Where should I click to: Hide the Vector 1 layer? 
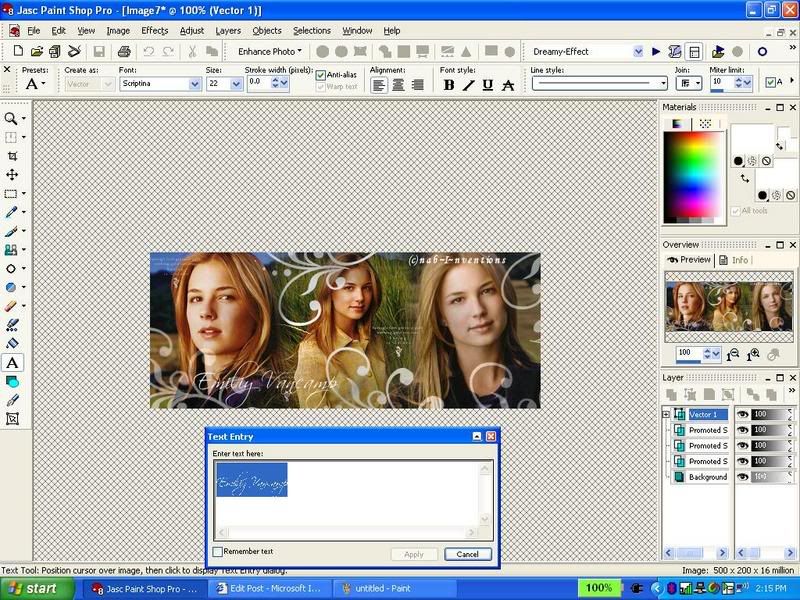743,415
